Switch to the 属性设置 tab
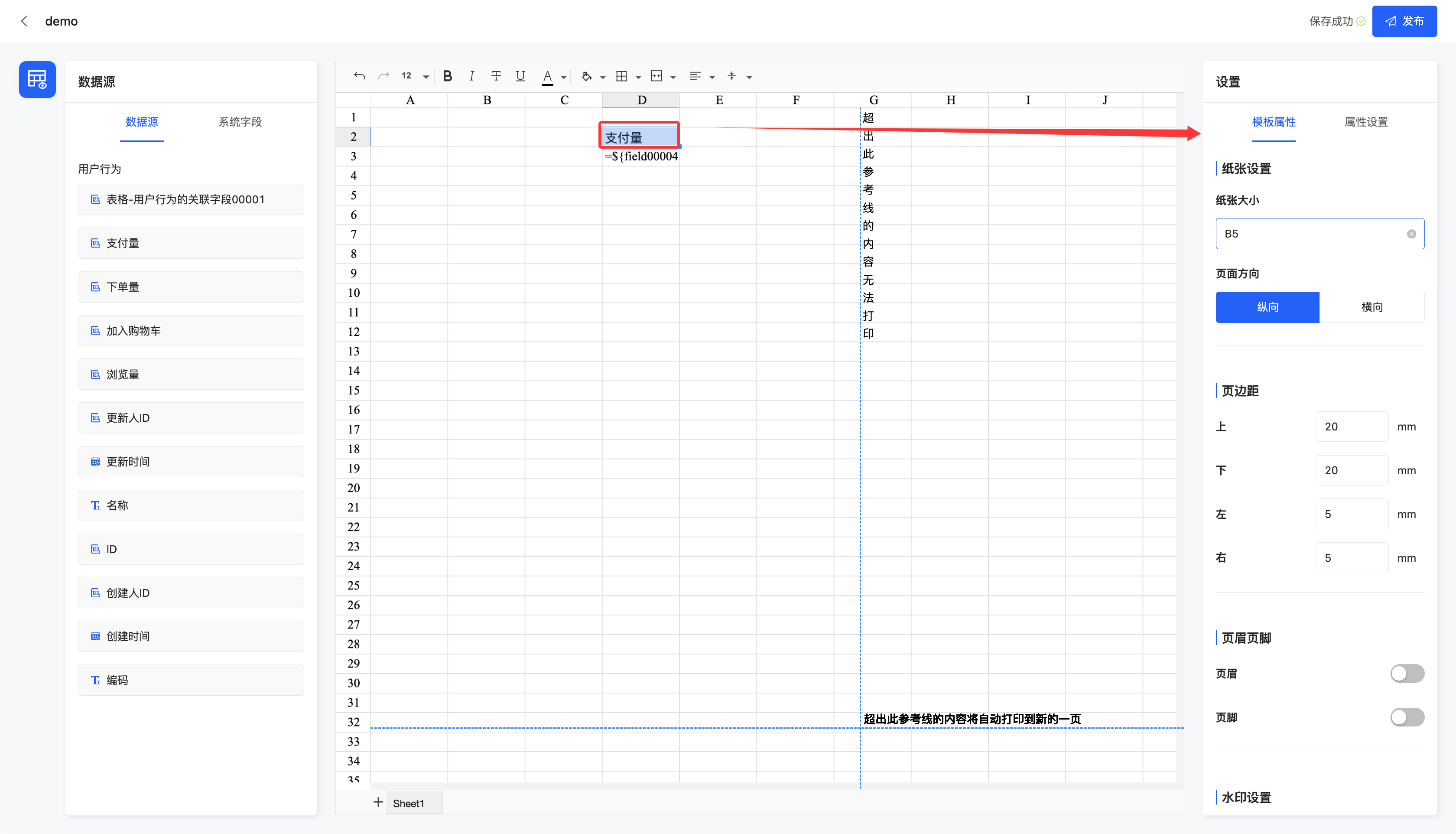Screen dimensions: 1456x834 (1365, 122)
